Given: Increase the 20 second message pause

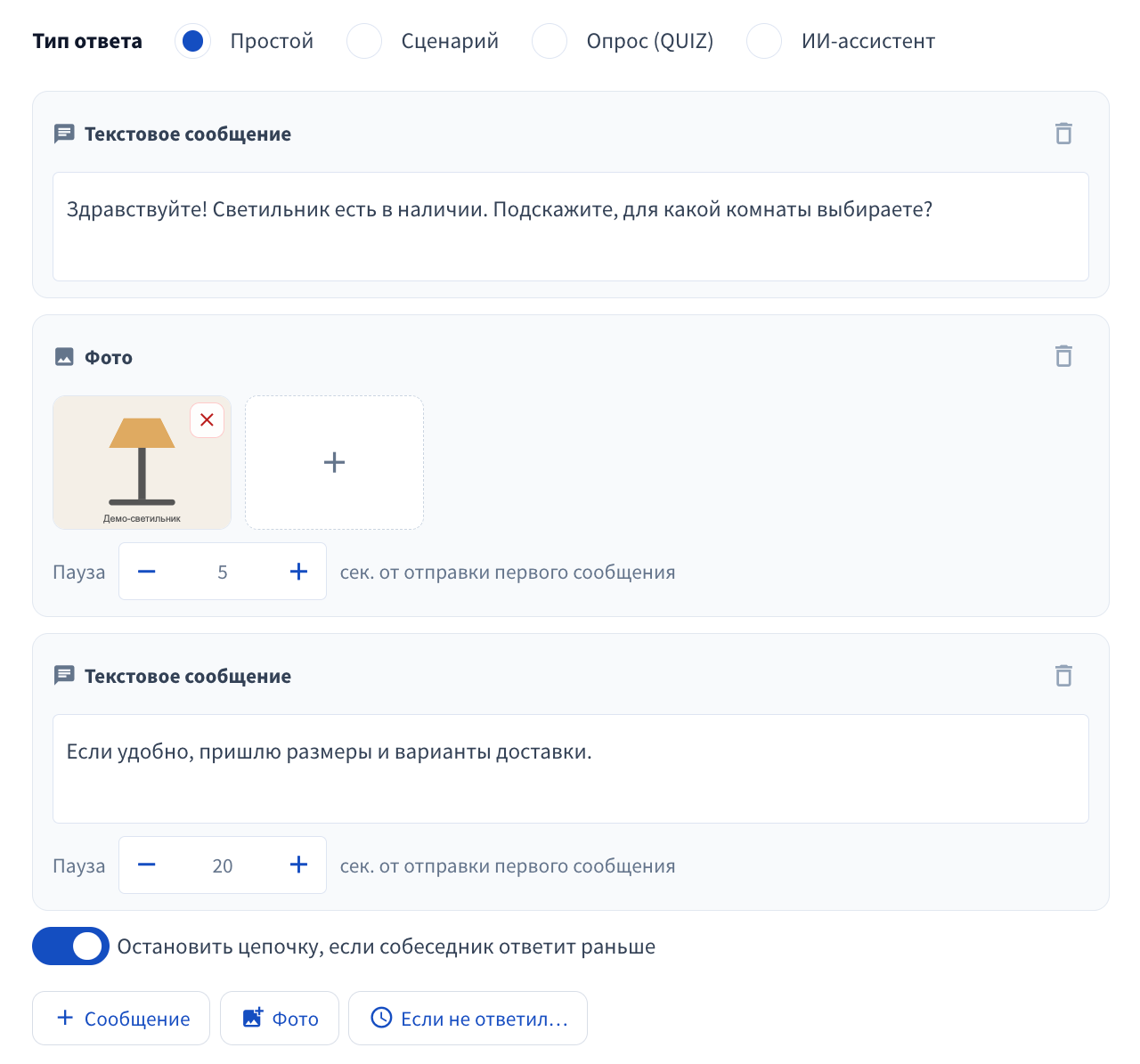Looking at the screenshot, I should (299, 865).
